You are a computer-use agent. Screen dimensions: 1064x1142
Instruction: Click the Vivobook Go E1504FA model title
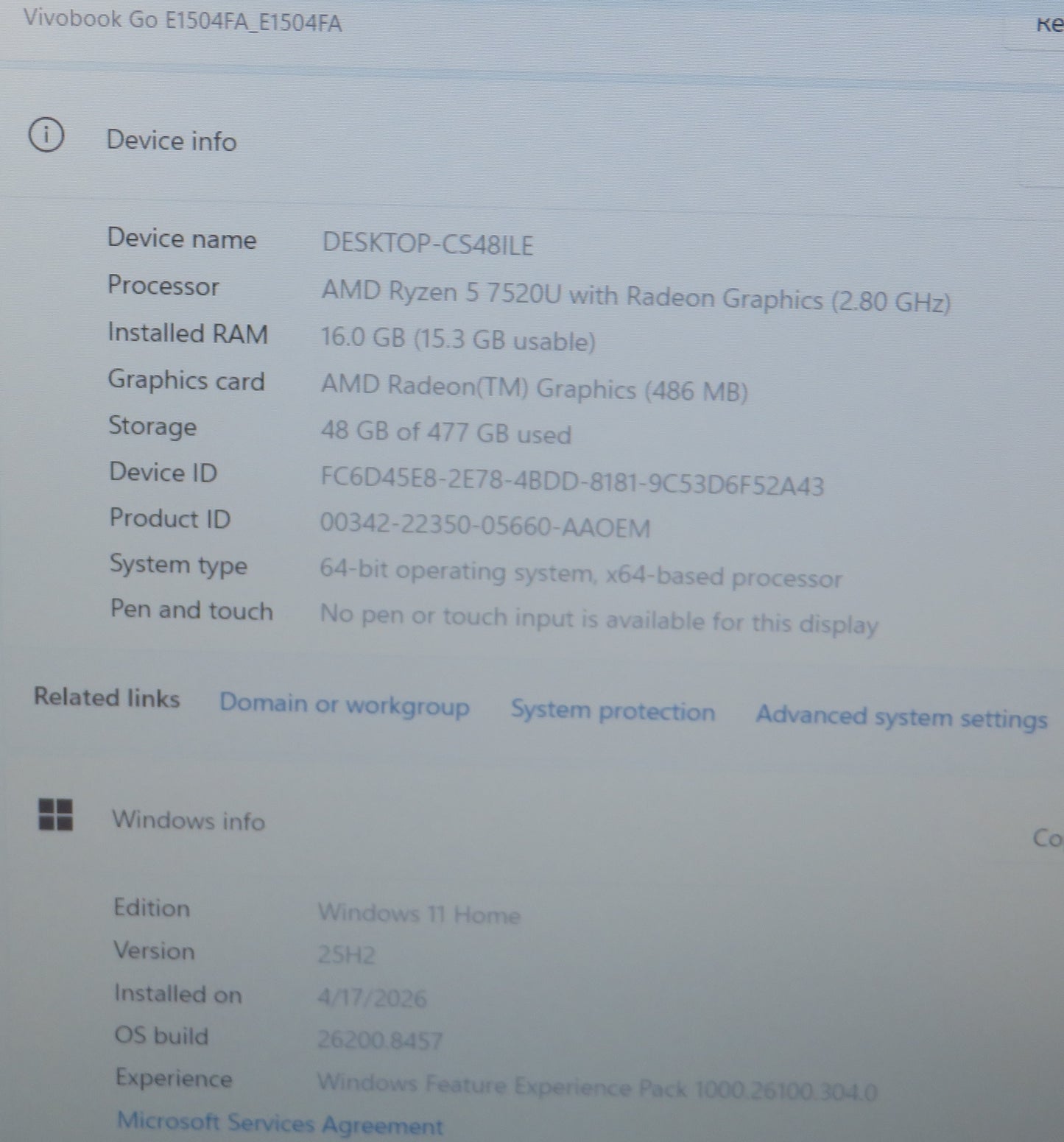183,21
